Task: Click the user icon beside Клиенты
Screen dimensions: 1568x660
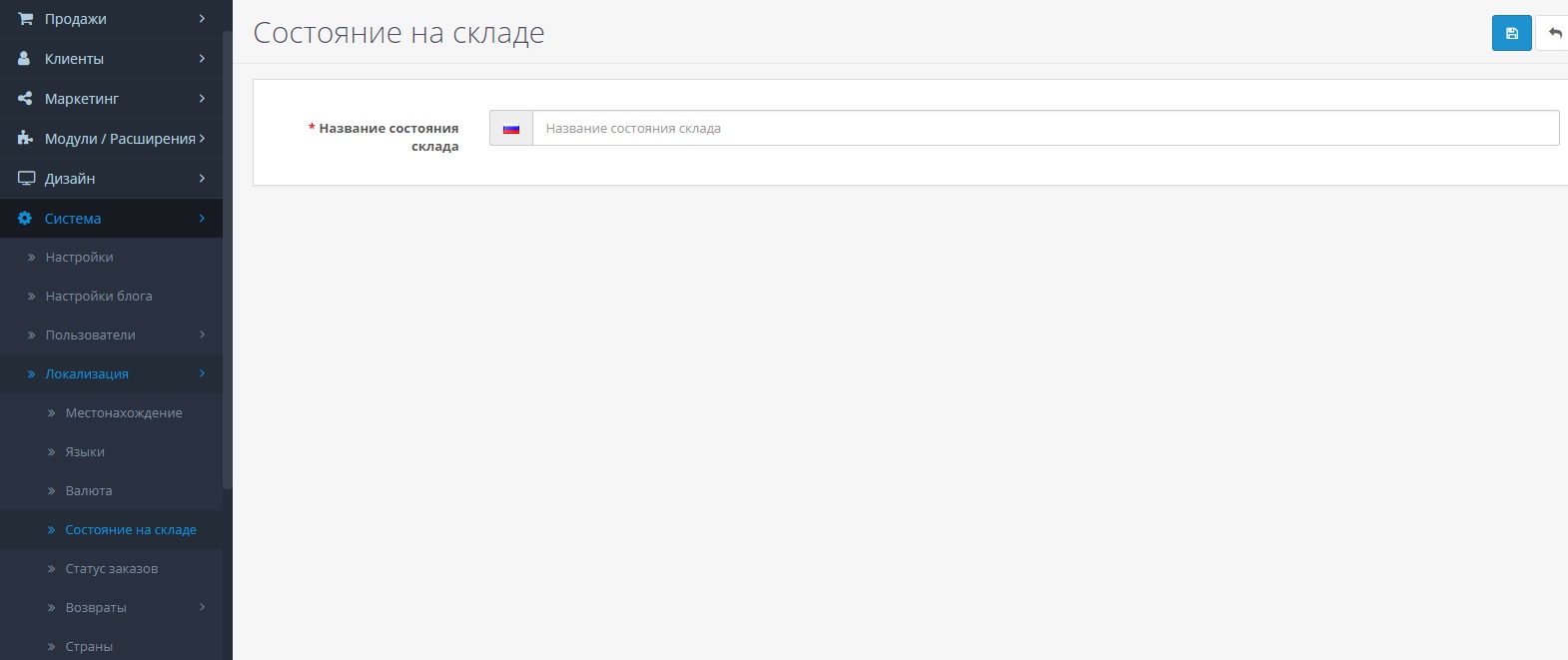Action: point(25,59)
